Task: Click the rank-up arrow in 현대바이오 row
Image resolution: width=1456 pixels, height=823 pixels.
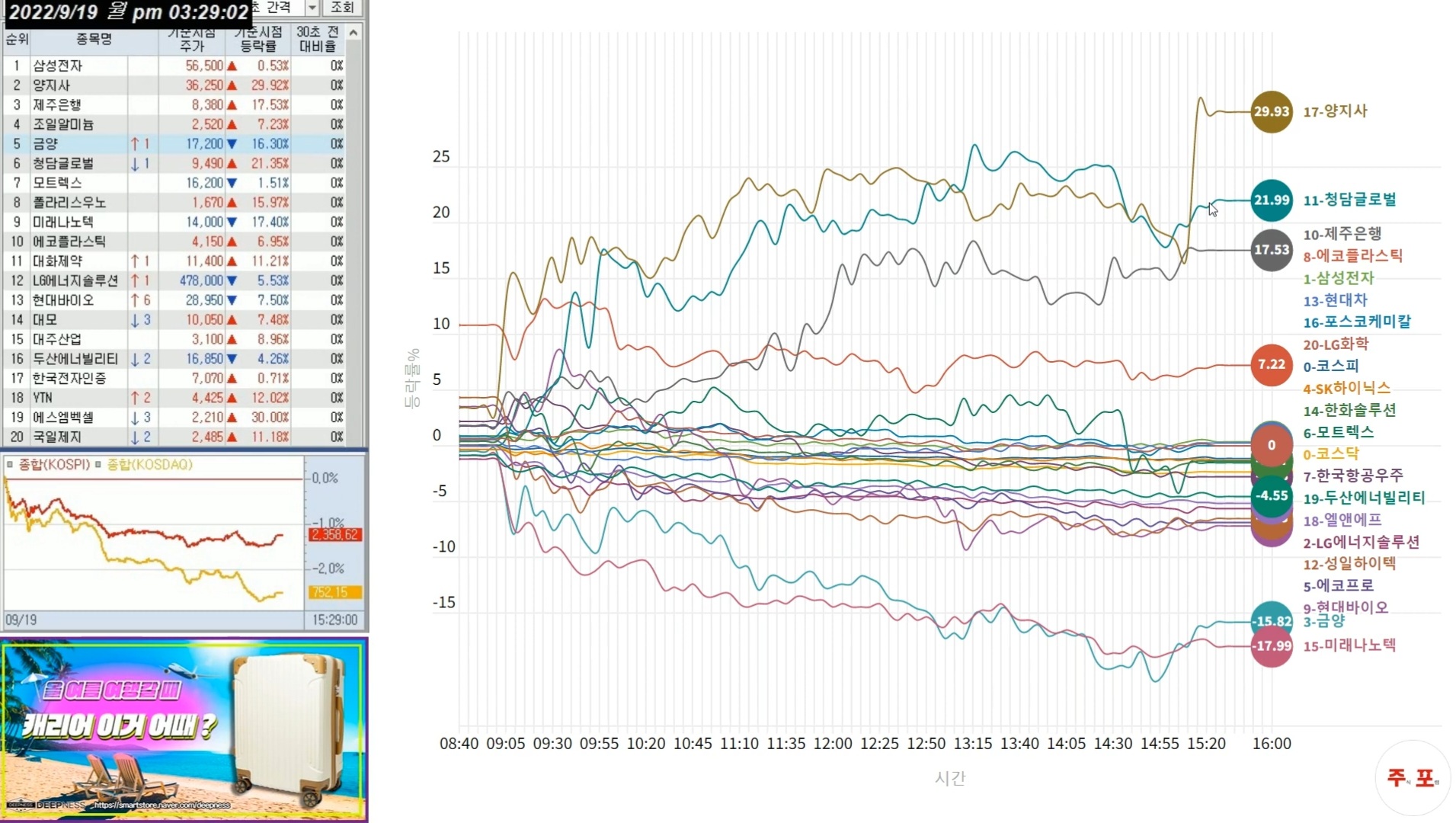Action: (134, 300)
